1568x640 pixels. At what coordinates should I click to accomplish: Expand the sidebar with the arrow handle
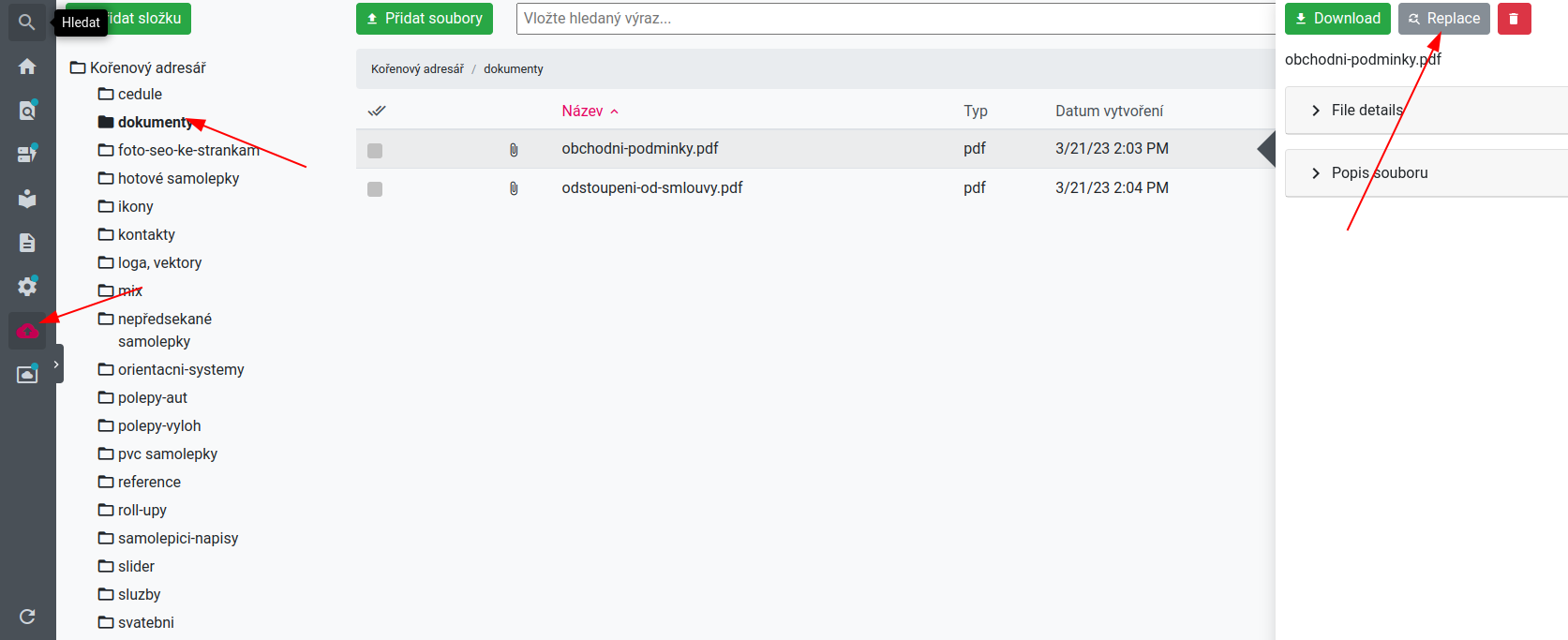click(57, 365)
